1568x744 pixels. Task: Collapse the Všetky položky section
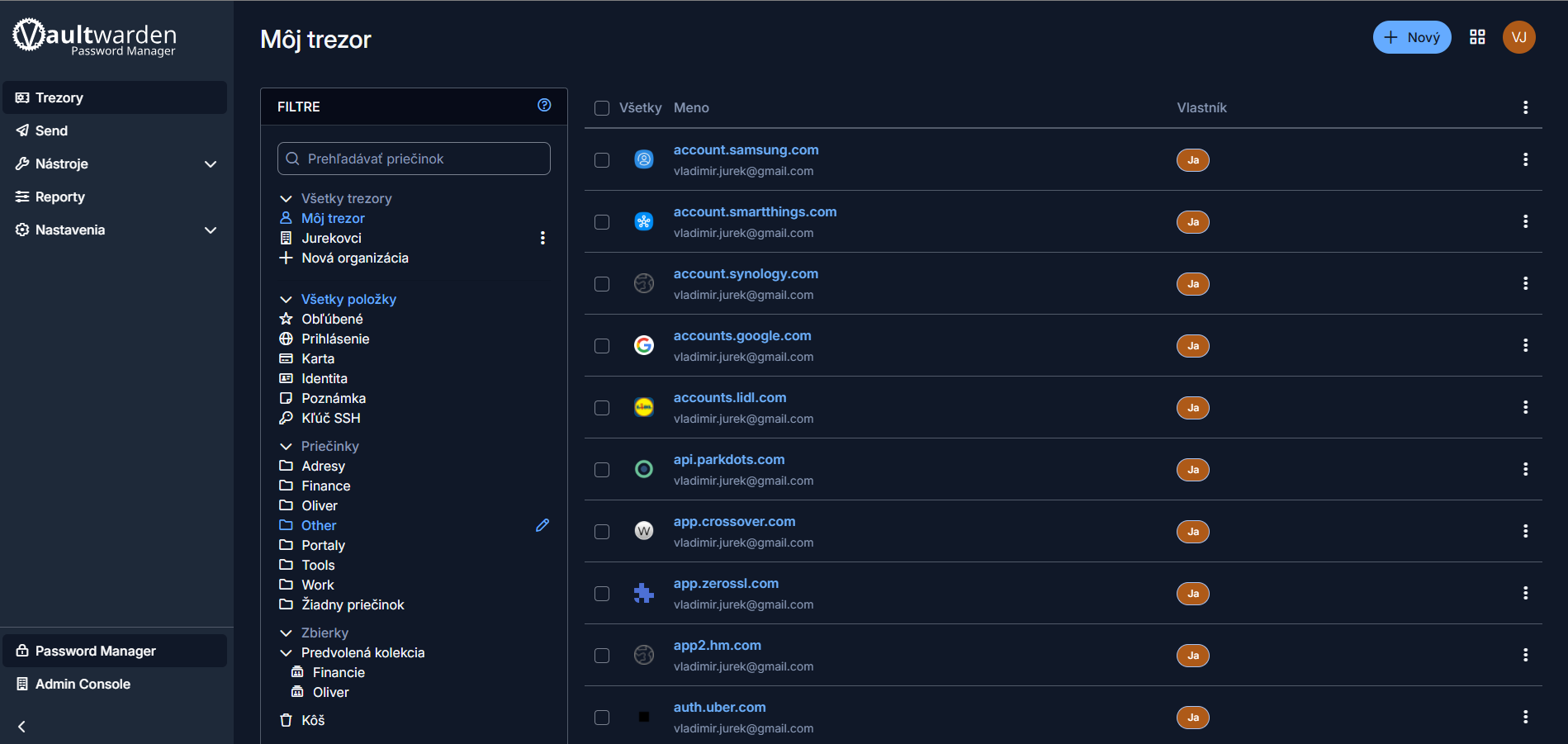point(286,299)
